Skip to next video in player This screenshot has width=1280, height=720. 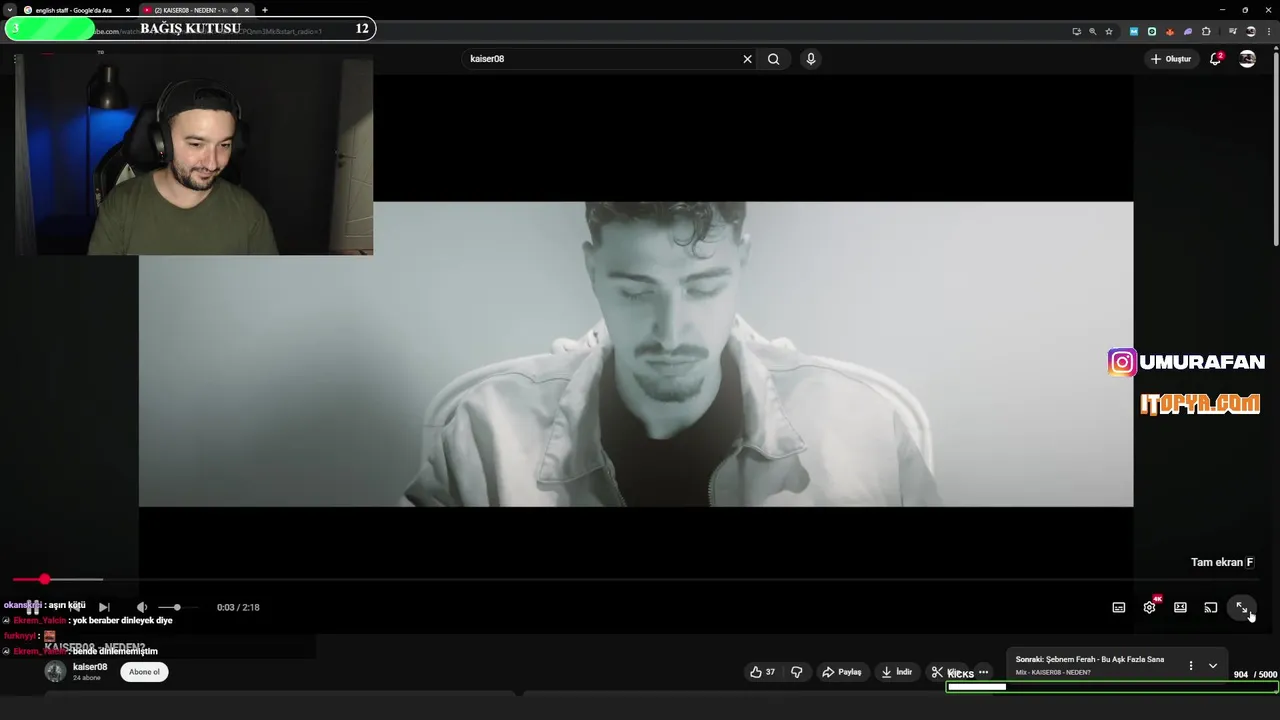coord(104,607)
